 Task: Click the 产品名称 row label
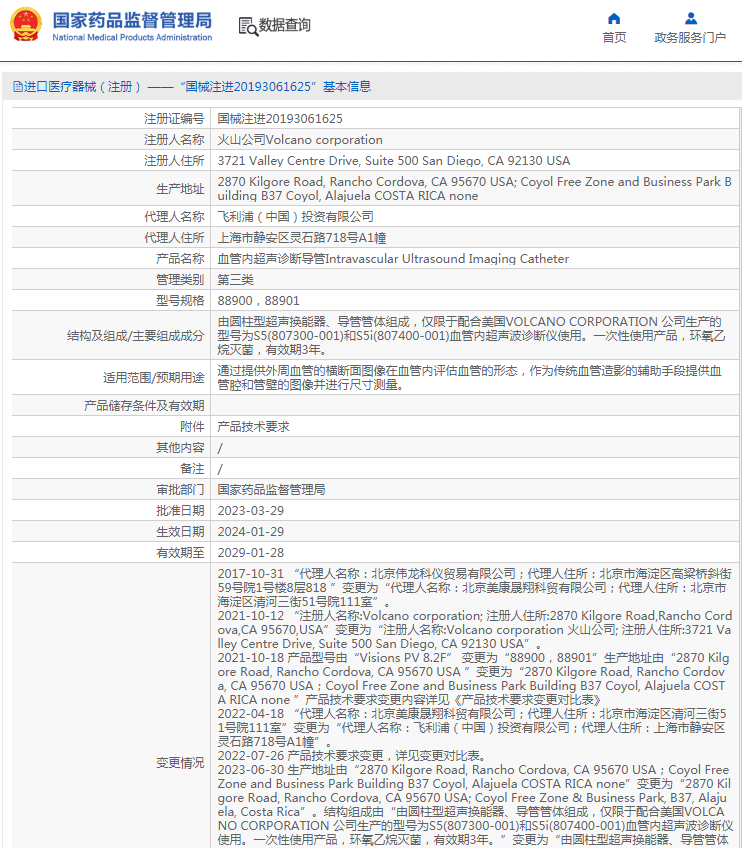(x=180, y=259)
